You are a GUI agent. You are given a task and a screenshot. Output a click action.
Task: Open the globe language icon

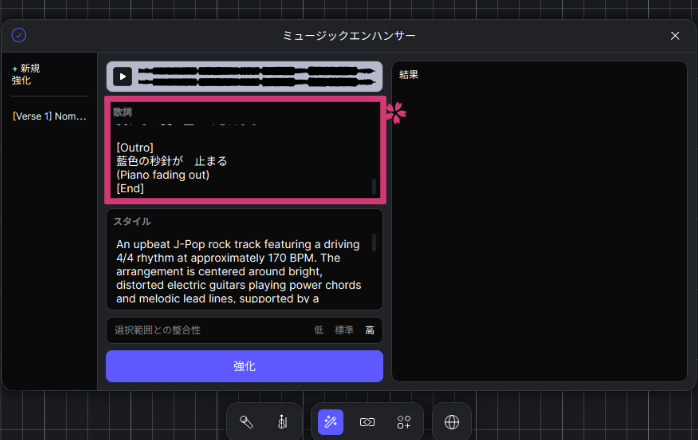[x=452, y=422]
